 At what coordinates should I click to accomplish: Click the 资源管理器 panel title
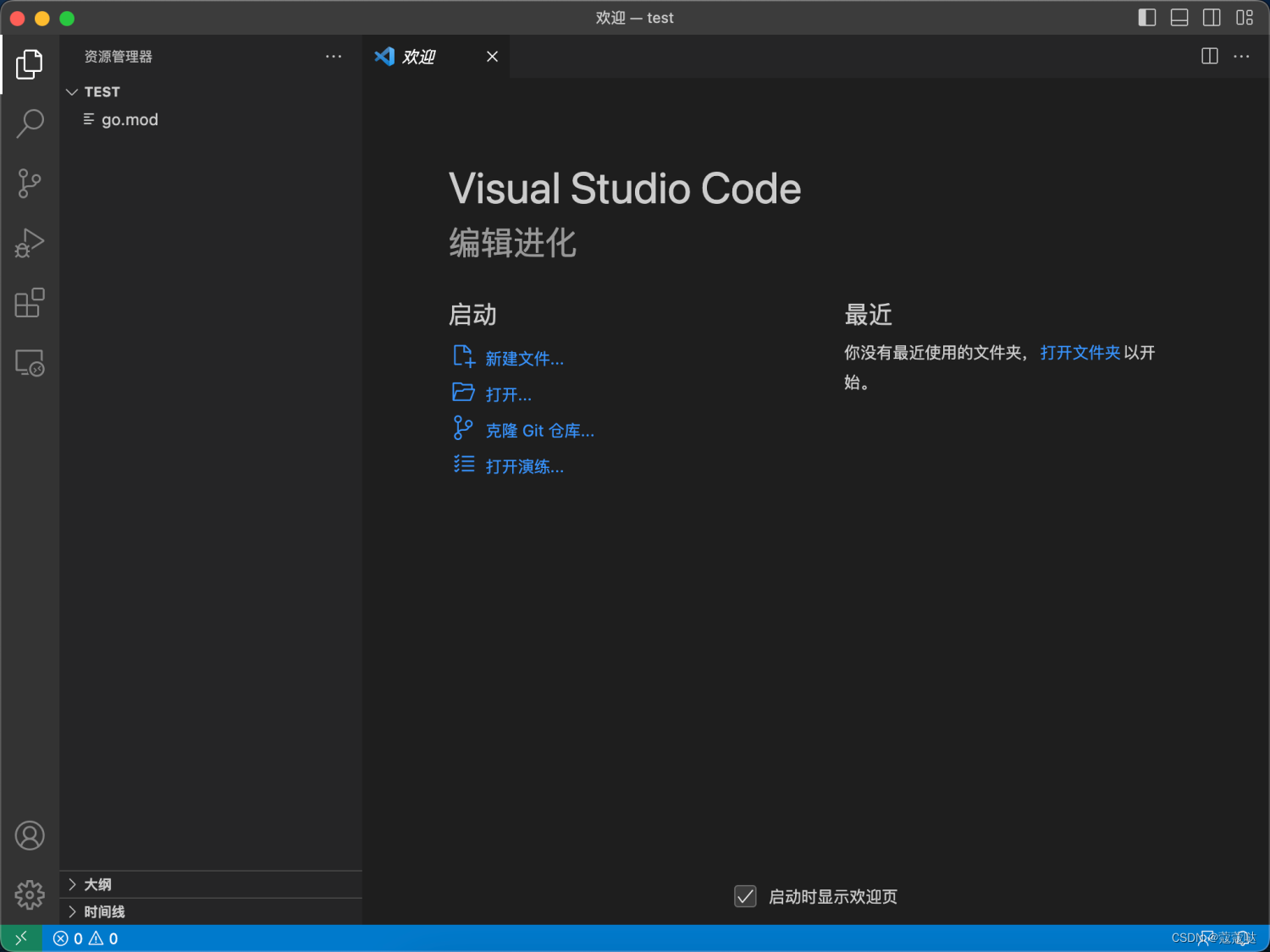[x=119, y=57]
